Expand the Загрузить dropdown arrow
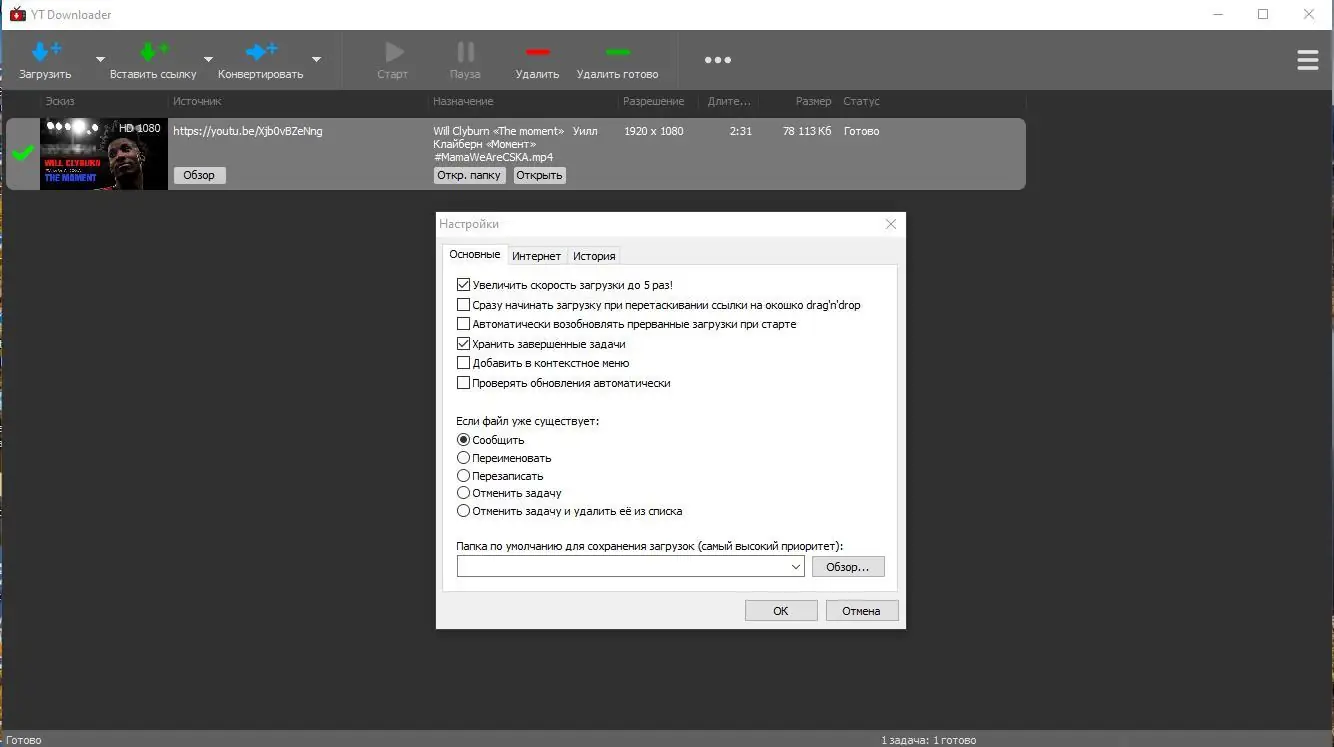Screen dimensions: 1334x747 (99, 60)
